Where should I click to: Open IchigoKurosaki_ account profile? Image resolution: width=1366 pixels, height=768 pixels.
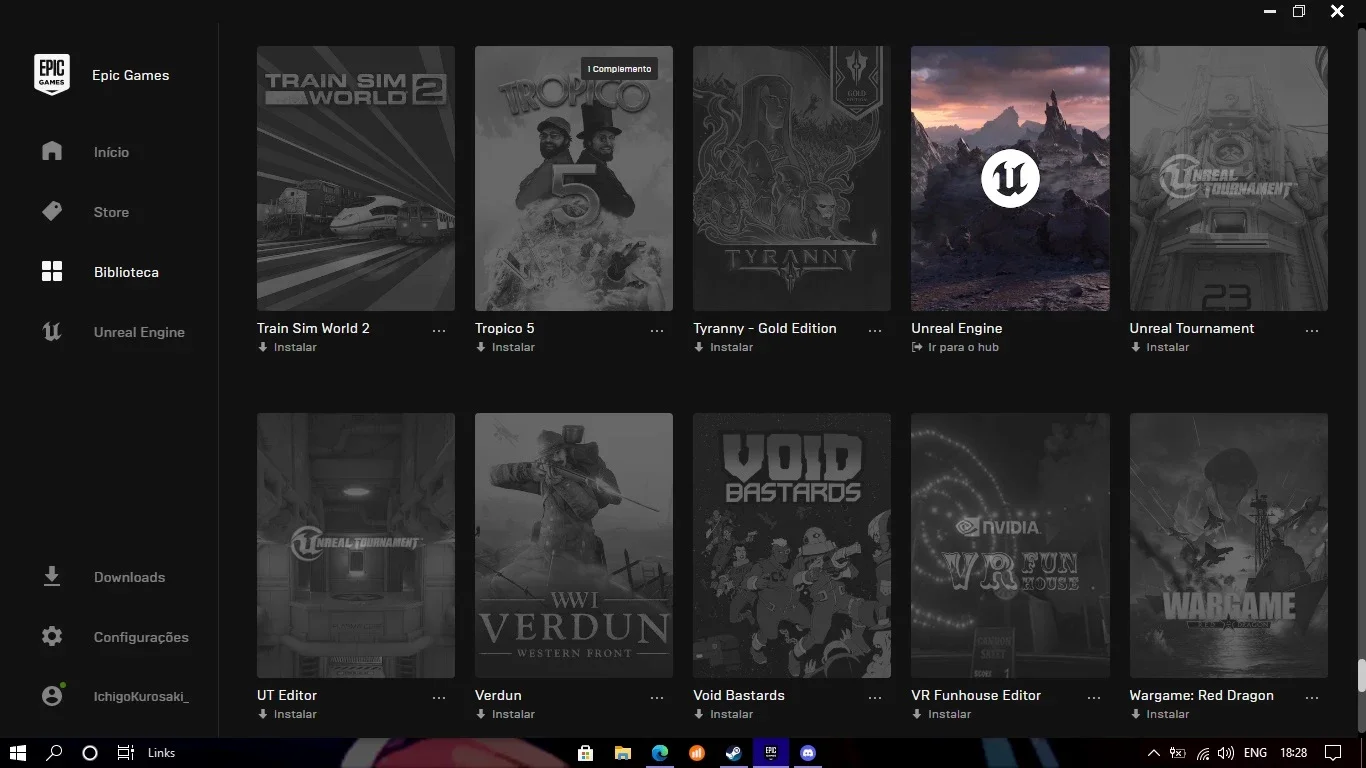click(x=141, y=696)
